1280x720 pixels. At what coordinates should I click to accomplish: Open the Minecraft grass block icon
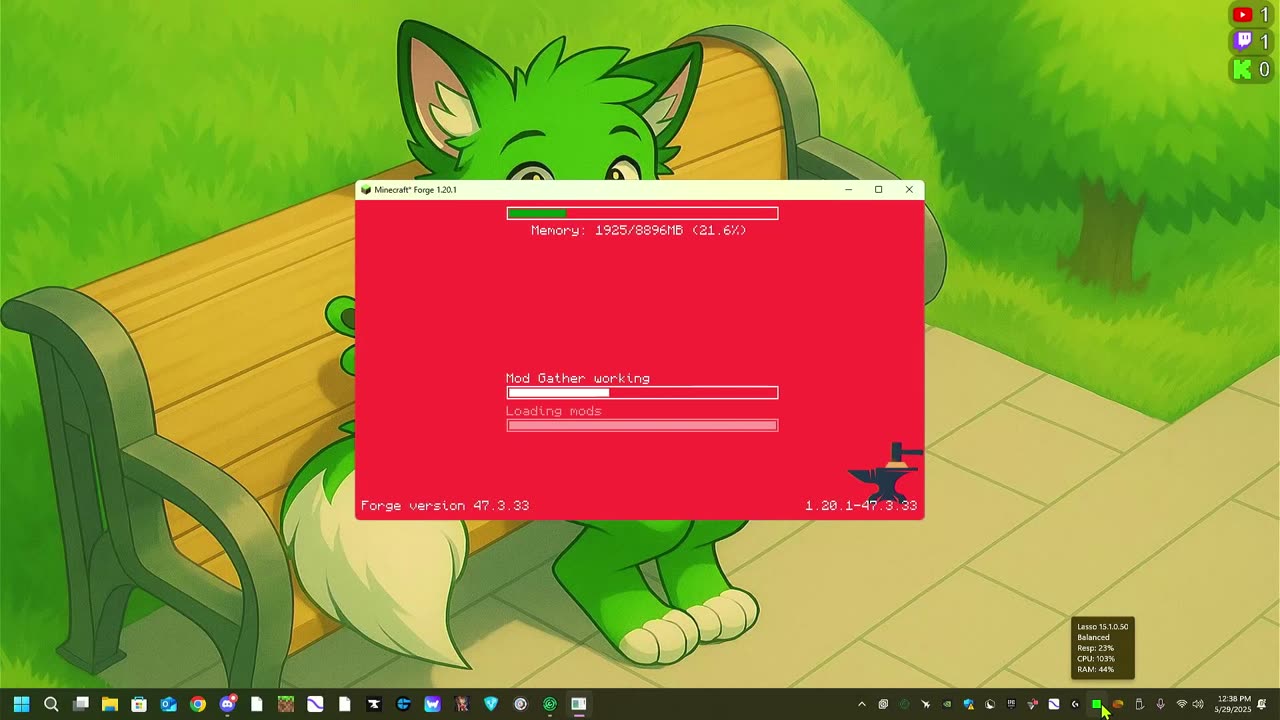(286, 704)
